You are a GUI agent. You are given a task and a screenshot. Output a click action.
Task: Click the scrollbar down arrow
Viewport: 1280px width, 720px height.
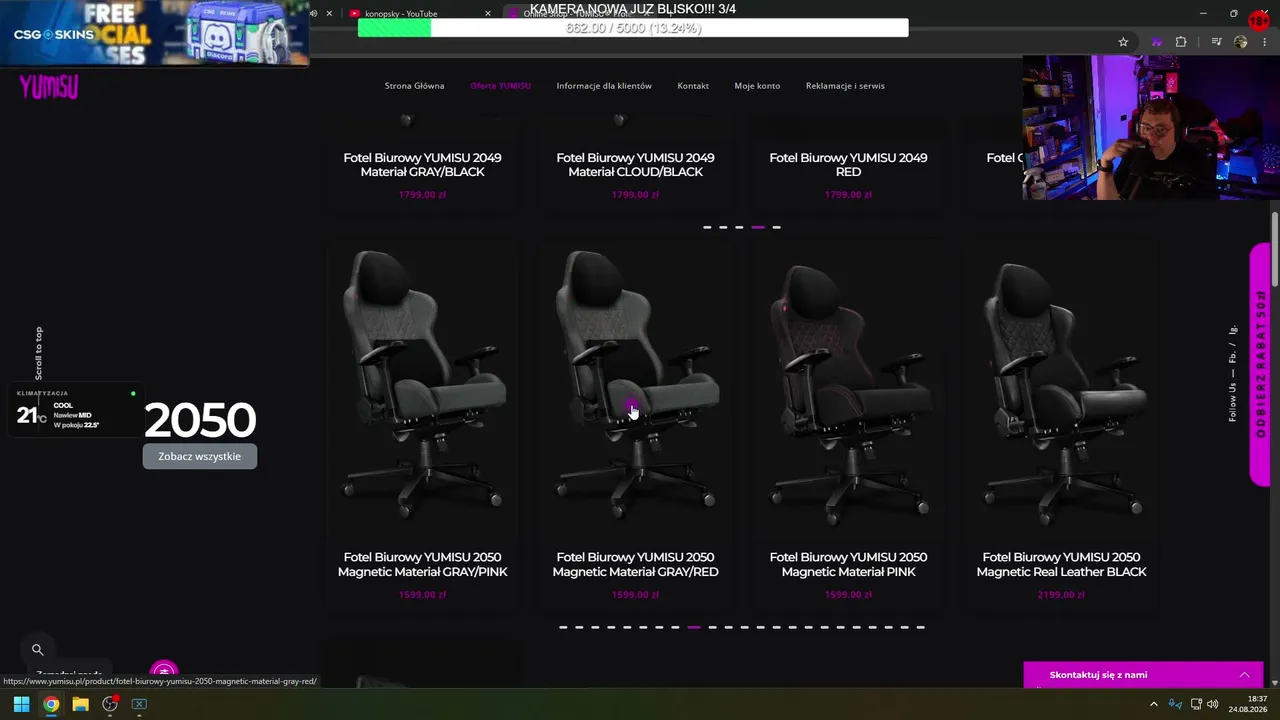pyautogui.click(x=1275, y=682)
